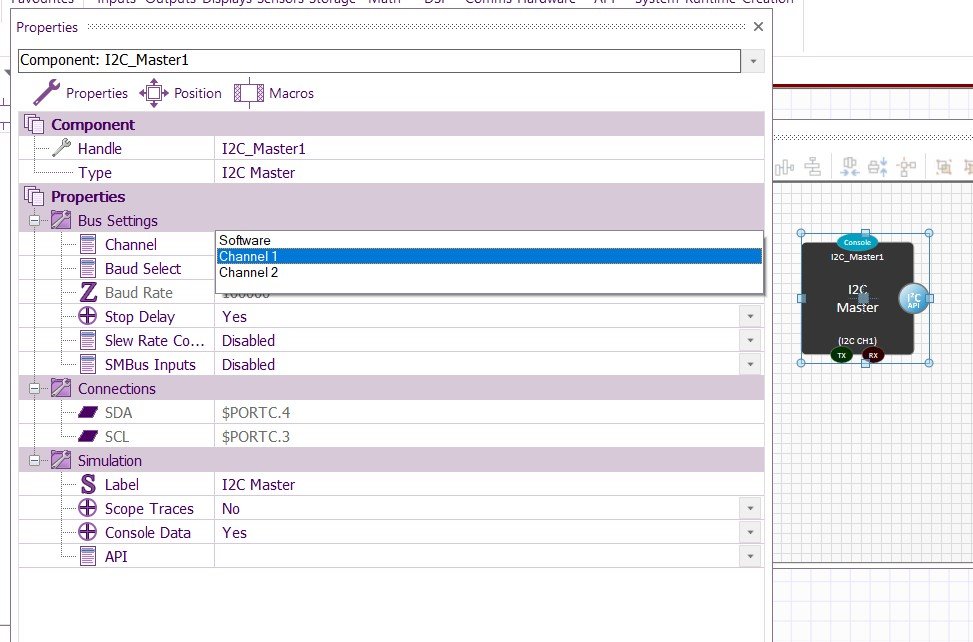Open the Component selector dropdown arrow
The height and width of the screenshot is (642, 973).
(752, 61)
